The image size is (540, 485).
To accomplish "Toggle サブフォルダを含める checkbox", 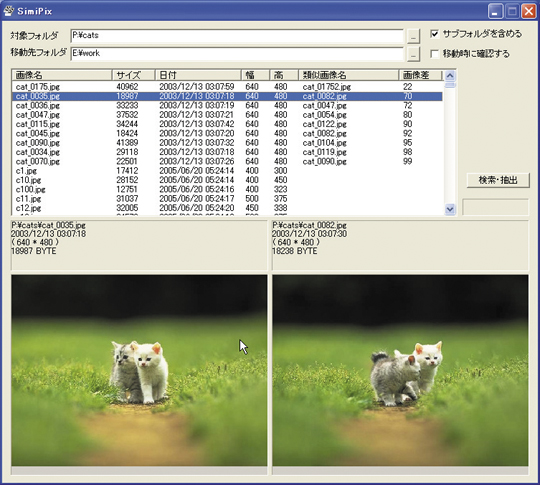I will (435, 34).
